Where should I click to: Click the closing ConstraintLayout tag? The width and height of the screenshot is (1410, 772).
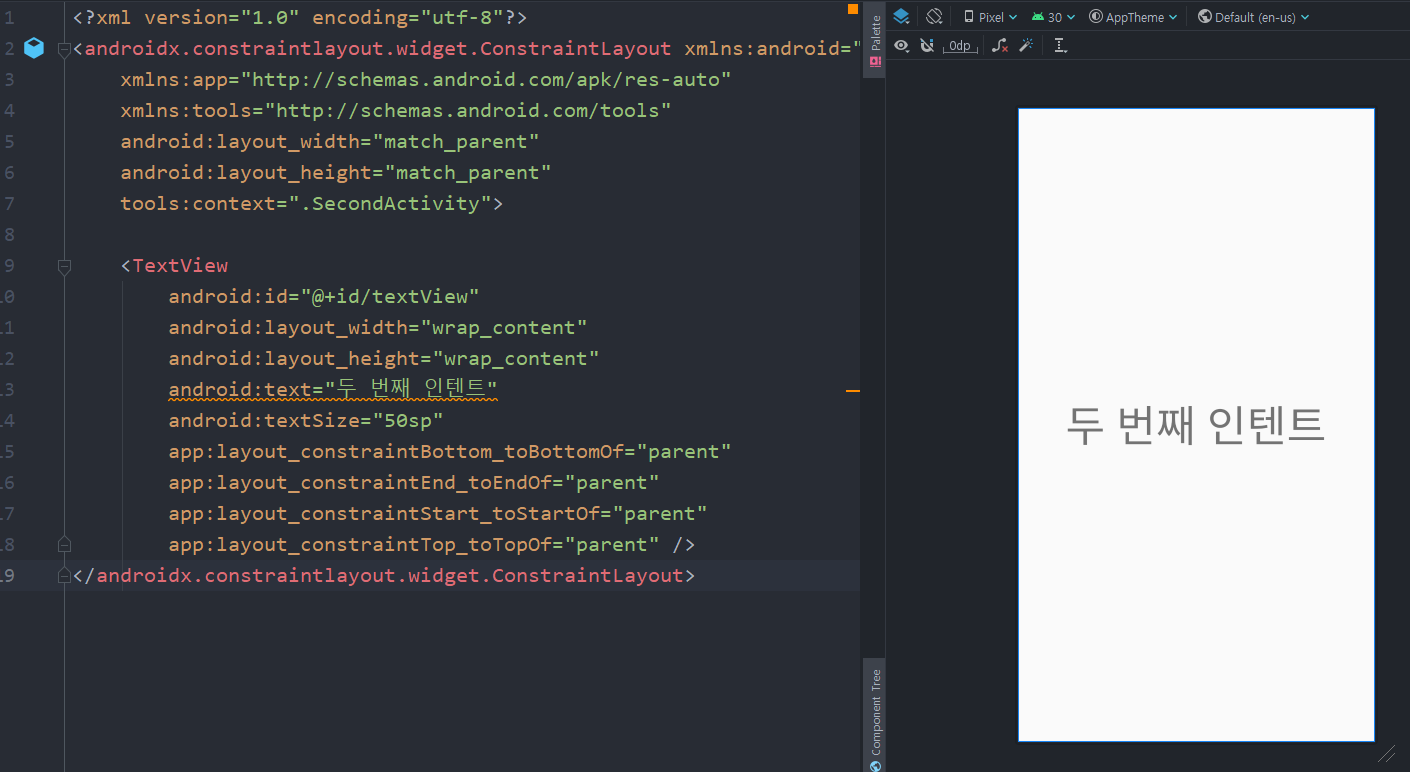click(x=384, y=575)
